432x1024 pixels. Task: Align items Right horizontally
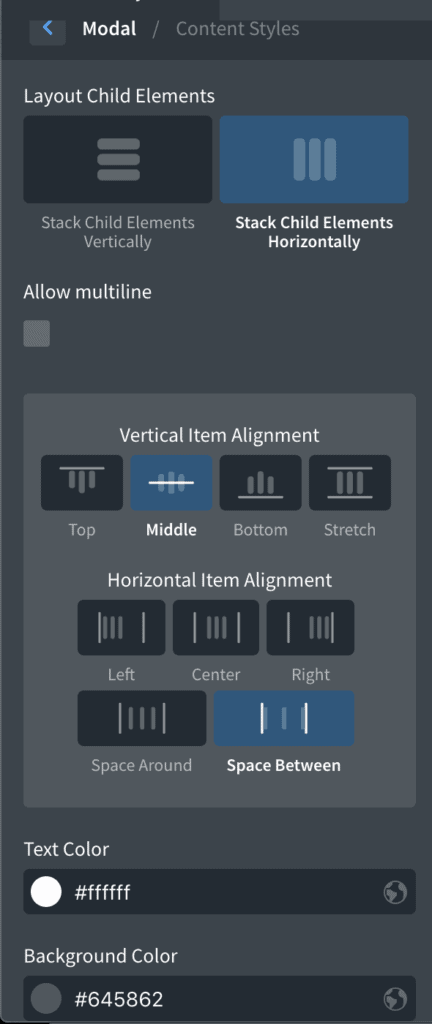311,628
